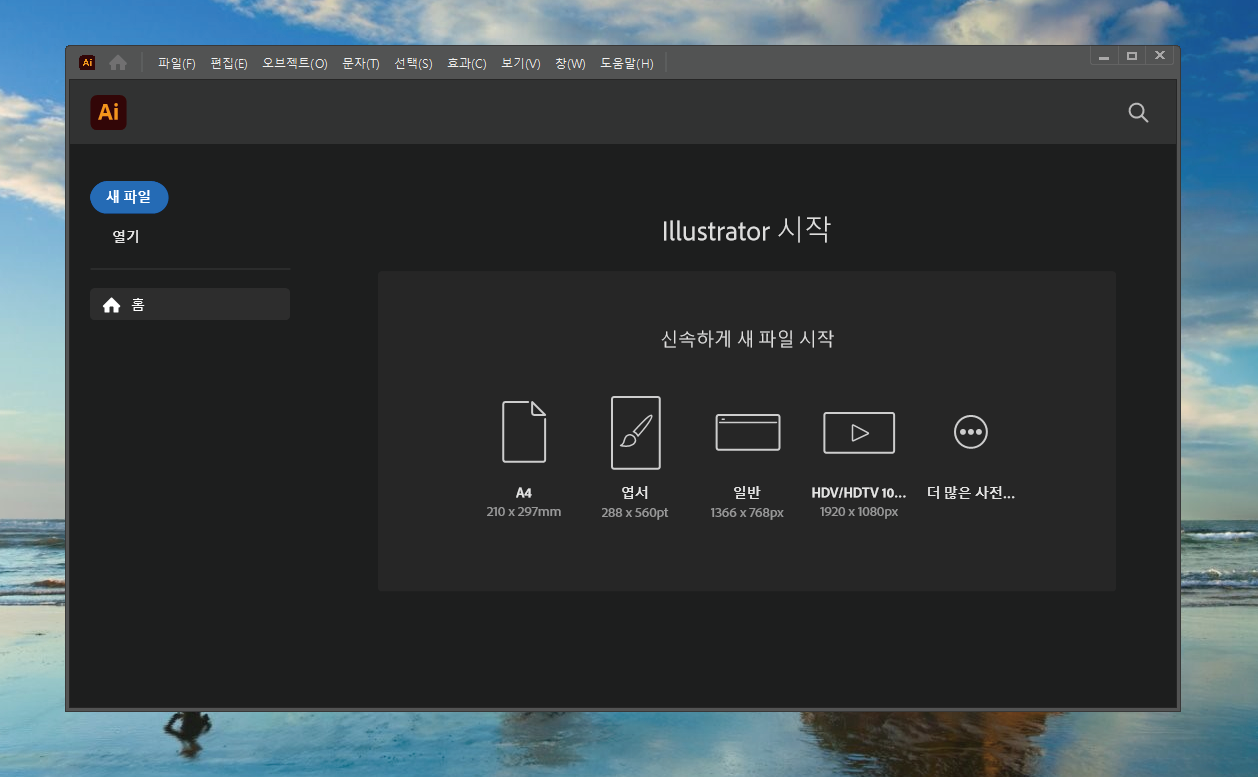The height and width of the screenshot is (777, 1258).
Task: Open the 도움말(H) menu
Action: 627,63
